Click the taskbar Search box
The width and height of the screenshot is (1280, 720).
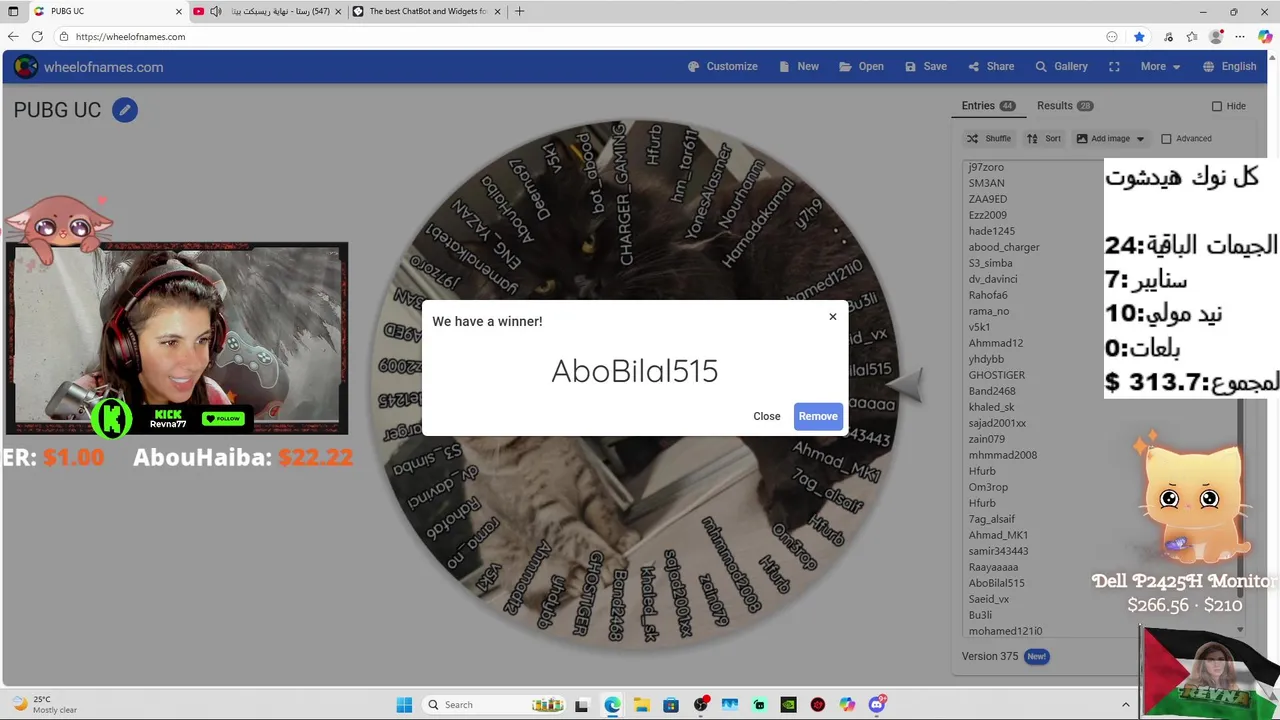[x=494, y=705]
